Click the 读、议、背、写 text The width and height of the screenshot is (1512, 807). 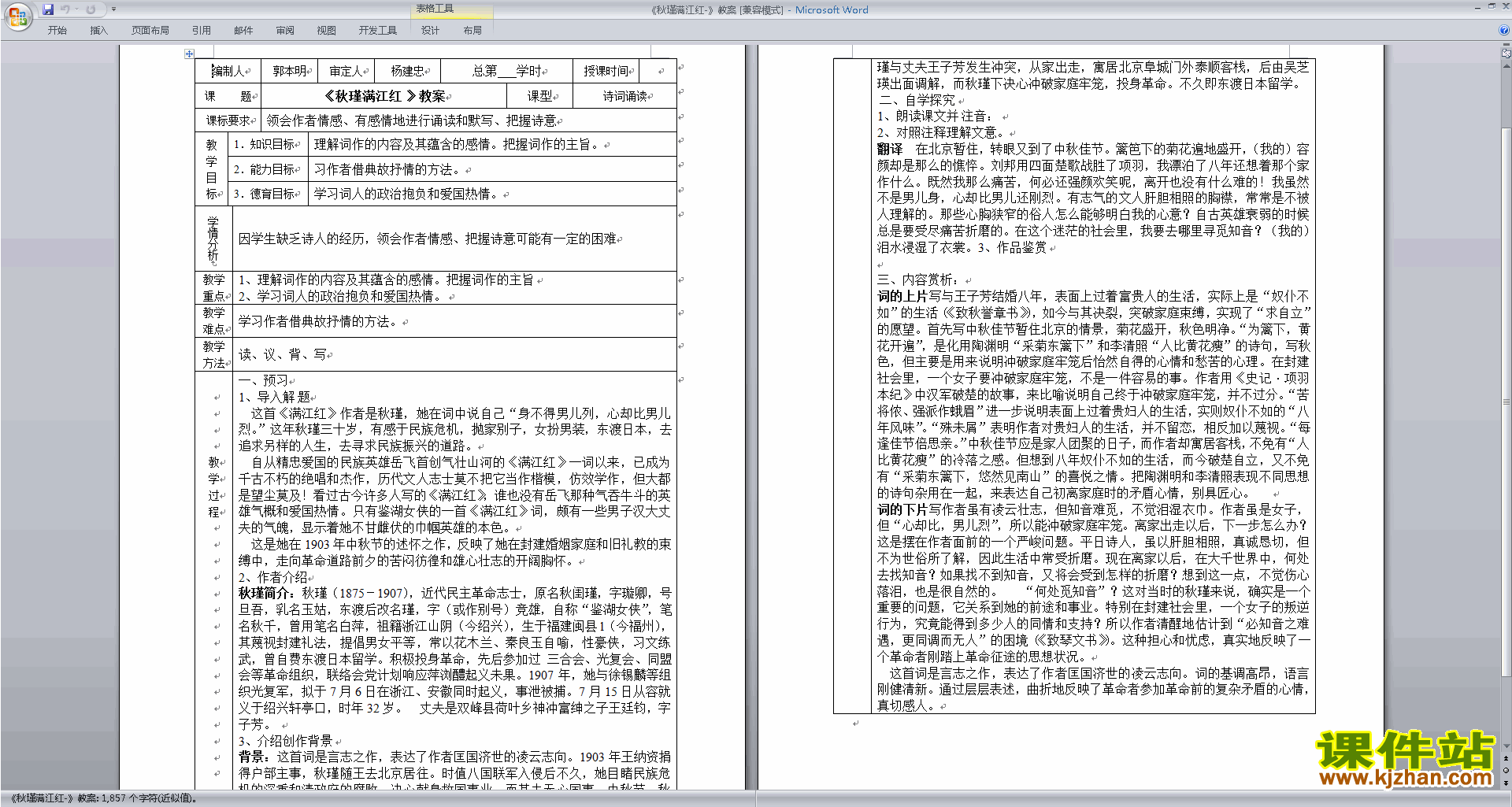(x=282, y=355)
